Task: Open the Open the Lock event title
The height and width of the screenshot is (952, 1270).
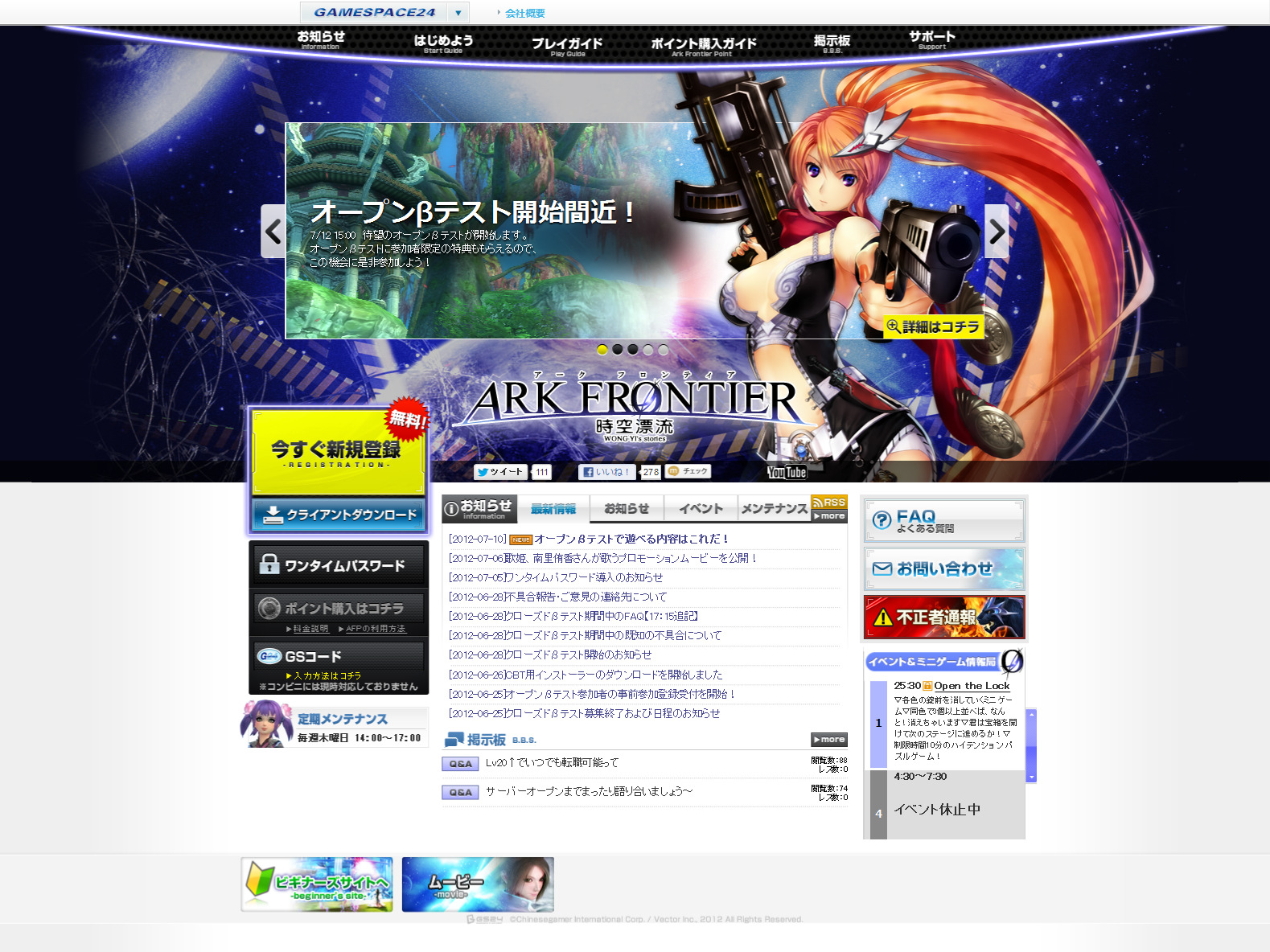Action: point(972,686)
